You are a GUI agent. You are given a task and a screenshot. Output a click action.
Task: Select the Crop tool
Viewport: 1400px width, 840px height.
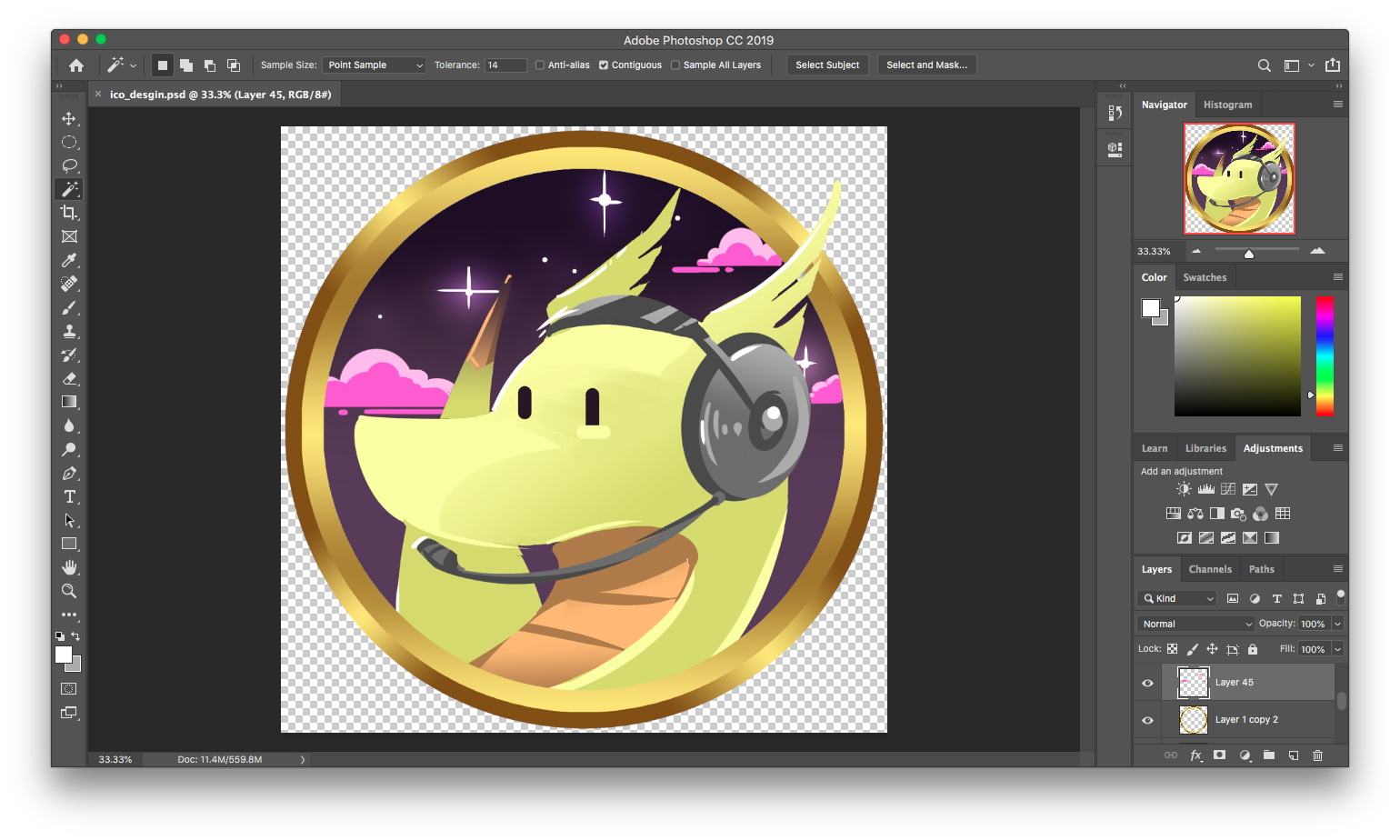69,213
